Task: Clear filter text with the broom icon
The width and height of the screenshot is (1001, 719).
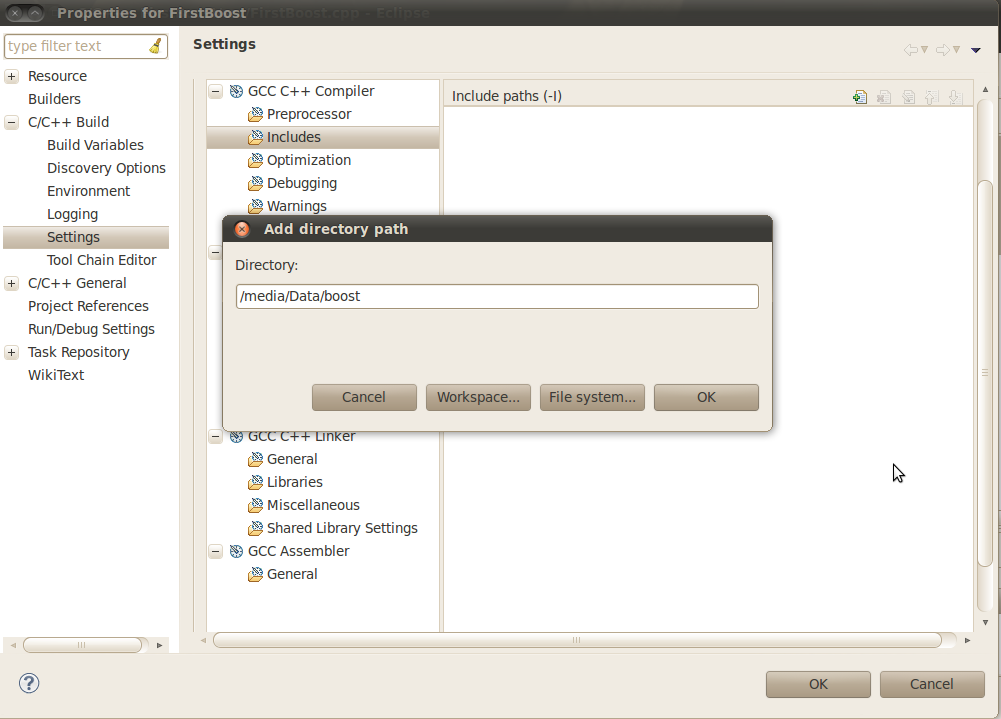Action: pos(155,46)
